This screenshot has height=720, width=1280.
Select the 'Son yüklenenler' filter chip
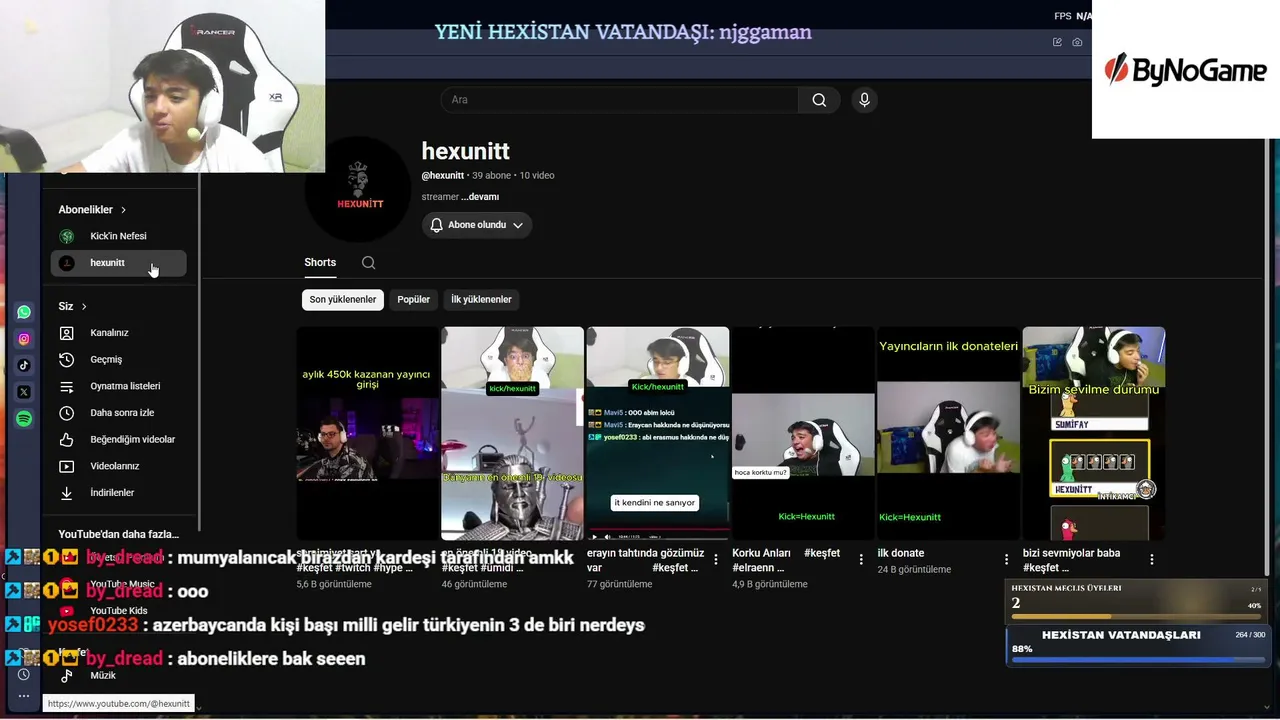click(x=343, y=300)
